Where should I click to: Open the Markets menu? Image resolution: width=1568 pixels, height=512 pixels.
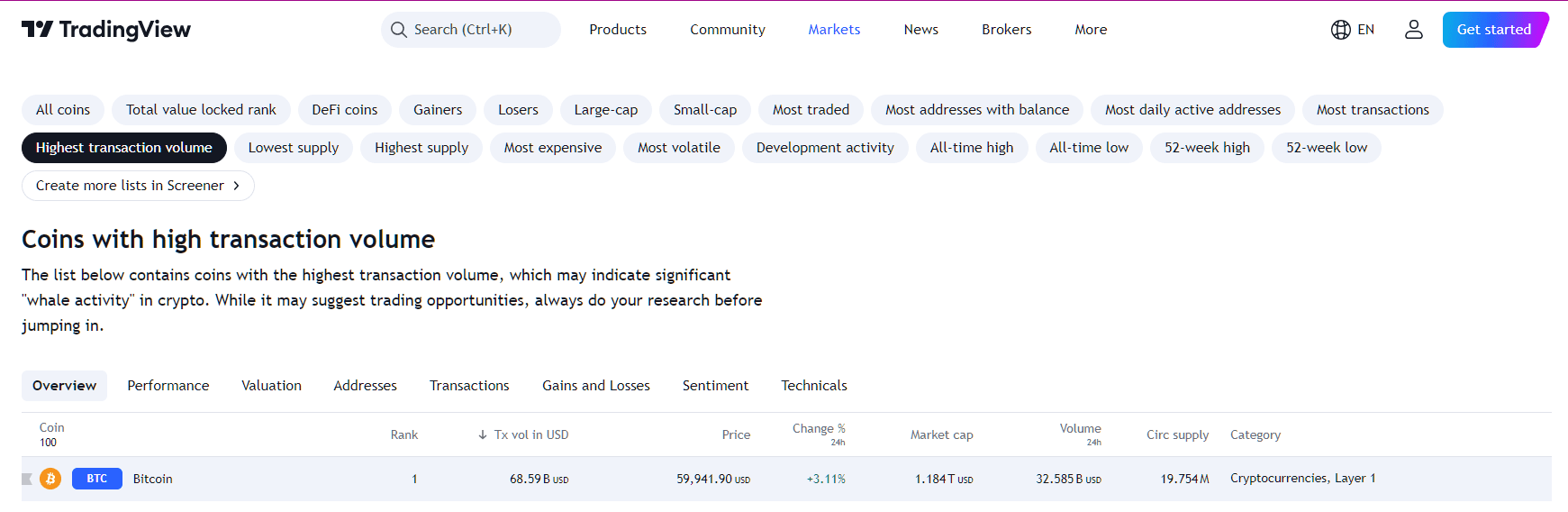(x=834, y=30)
